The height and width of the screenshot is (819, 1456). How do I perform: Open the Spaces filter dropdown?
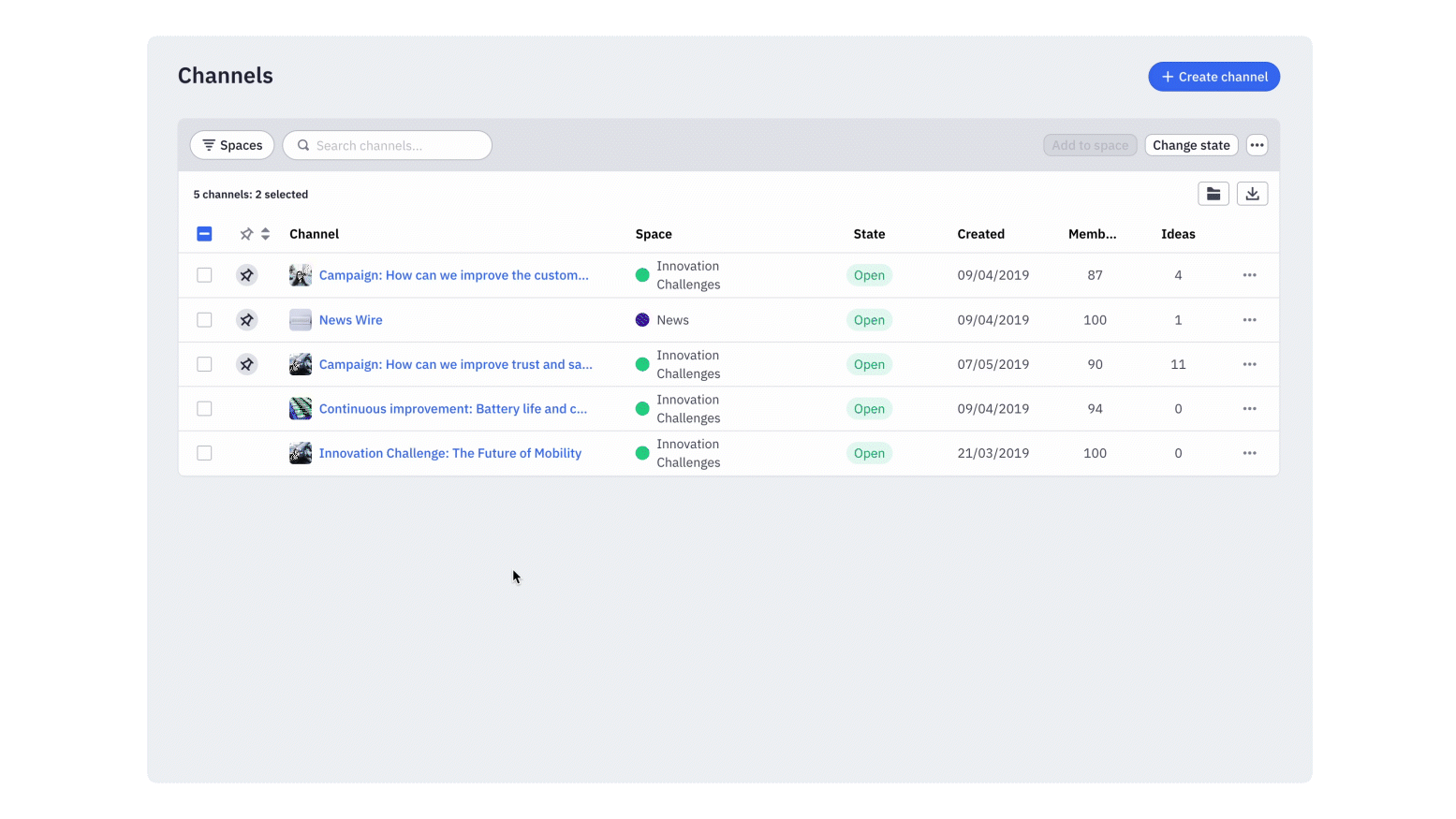(x=232, y=145)
